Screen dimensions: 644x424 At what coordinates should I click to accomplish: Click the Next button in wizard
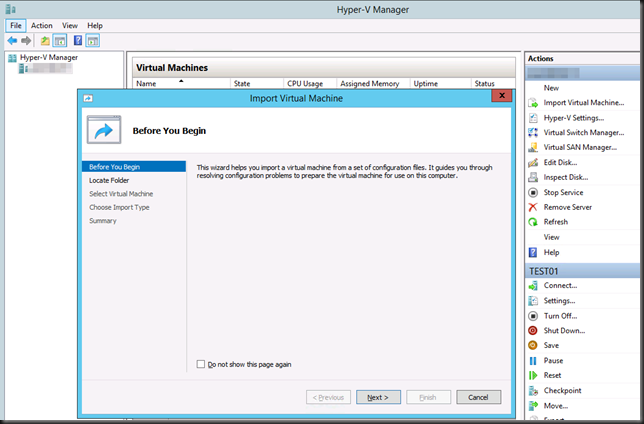[x=378, y=397]
